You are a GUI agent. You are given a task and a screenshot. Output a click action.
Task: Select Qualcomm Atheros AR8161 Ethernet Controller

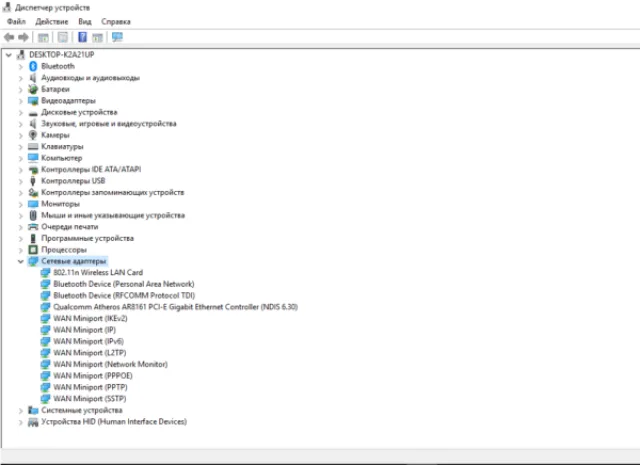pyautogui.click(x=176, y=307)
